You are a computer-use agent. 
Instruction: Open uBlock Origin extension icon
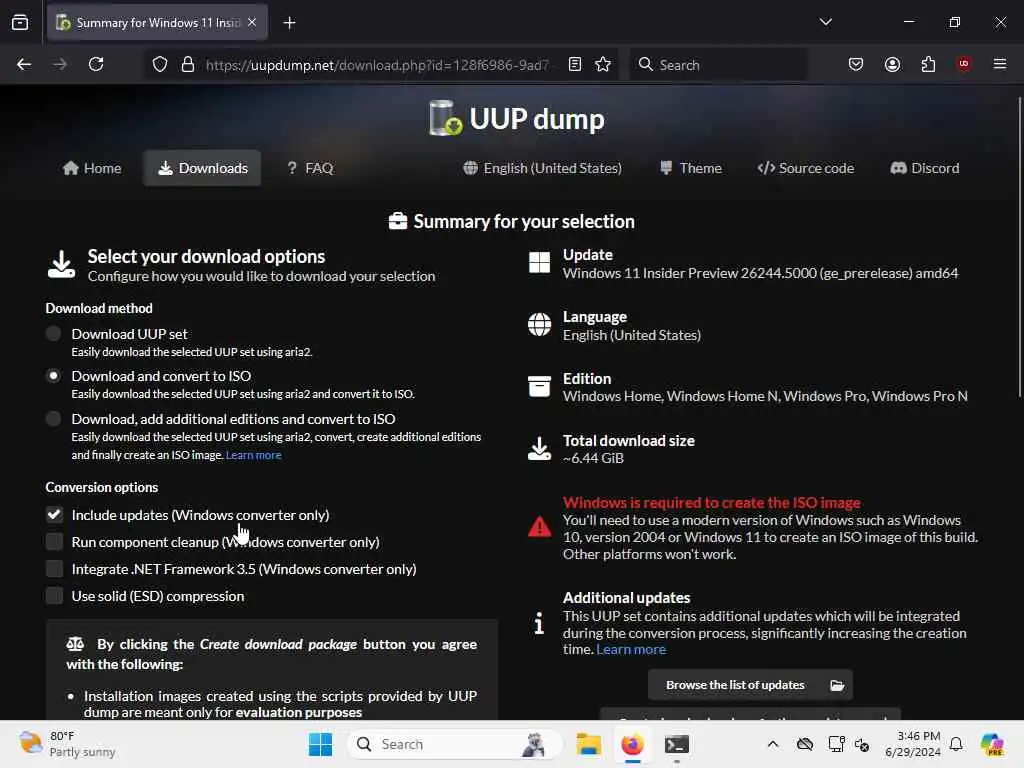pos(964,64)
